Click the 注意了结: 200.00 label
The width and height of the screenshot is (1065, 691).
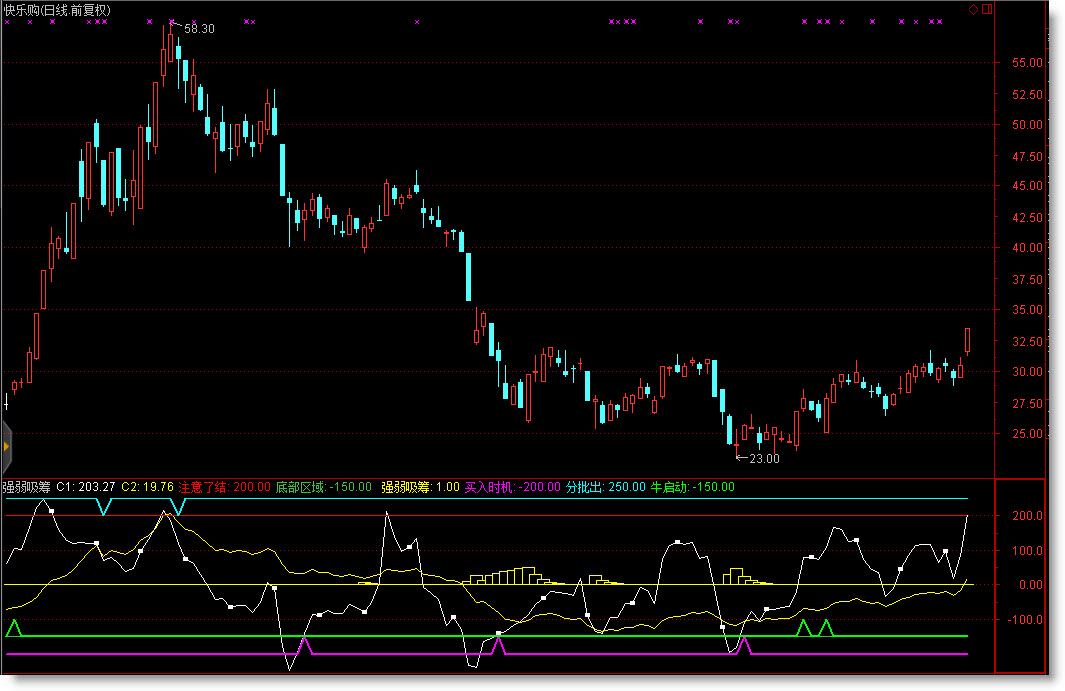click(x=224, y=487)
